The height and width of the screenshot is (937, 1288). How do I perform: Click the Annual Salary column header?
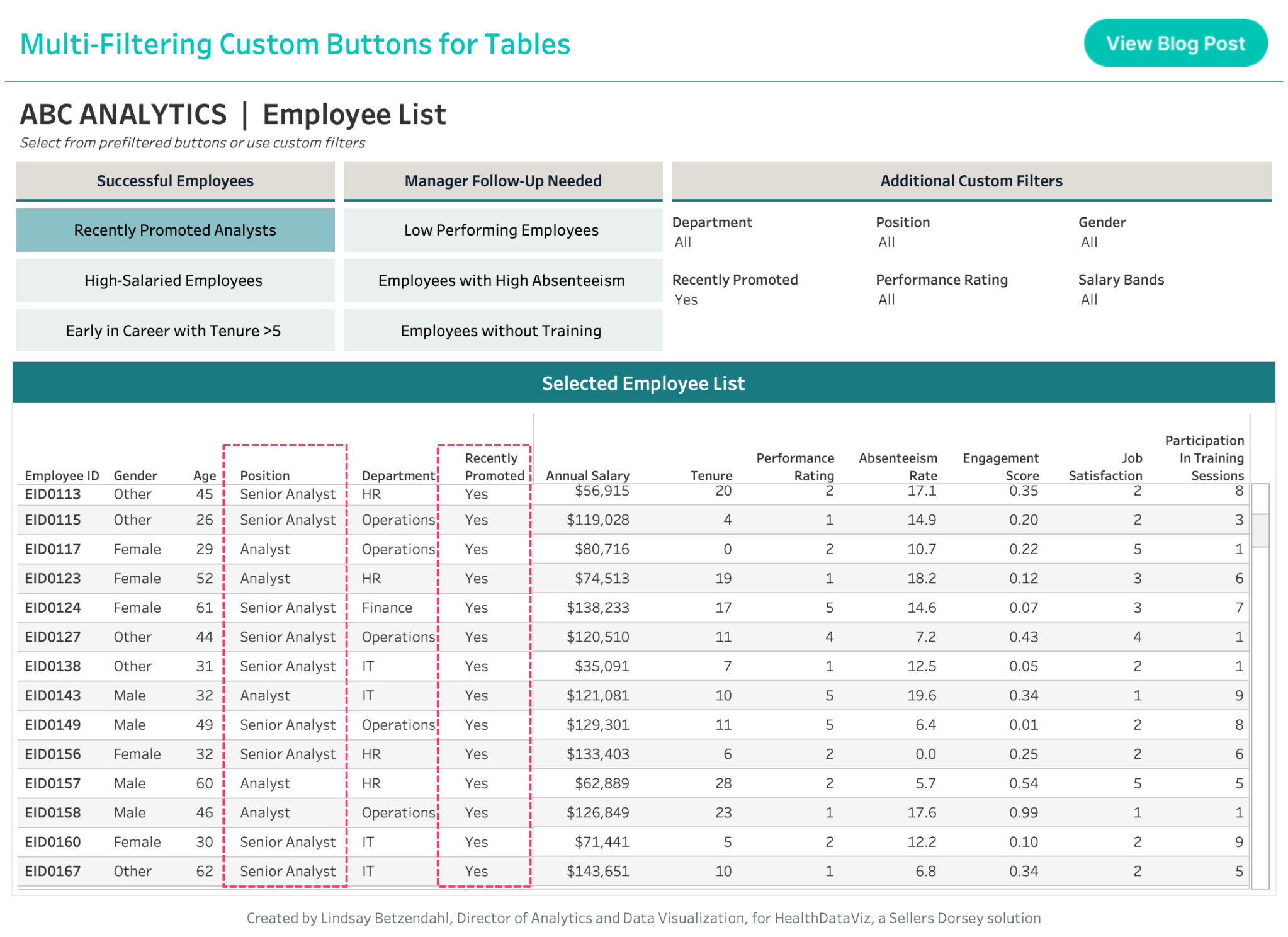point(588,475)
